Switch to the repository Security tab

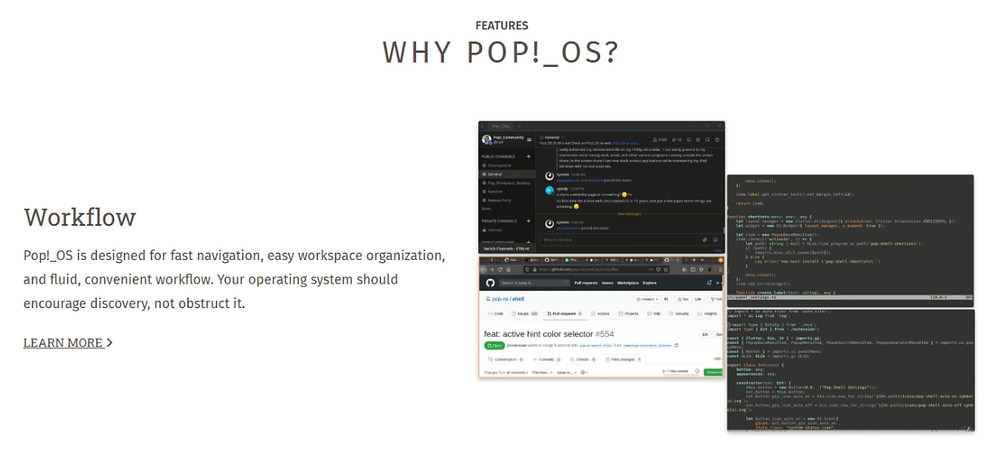coord(679,314)
